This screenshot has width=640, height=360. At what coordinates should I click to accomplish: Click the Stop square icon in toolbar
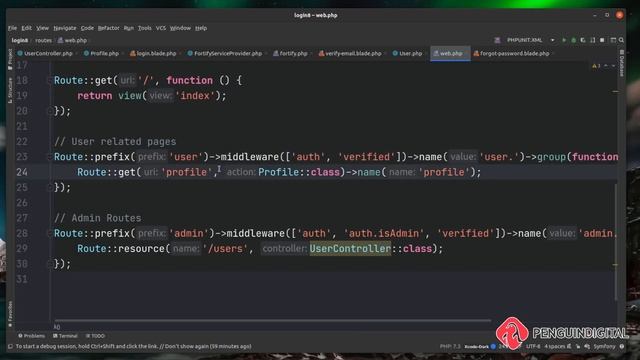click(602, 40)
